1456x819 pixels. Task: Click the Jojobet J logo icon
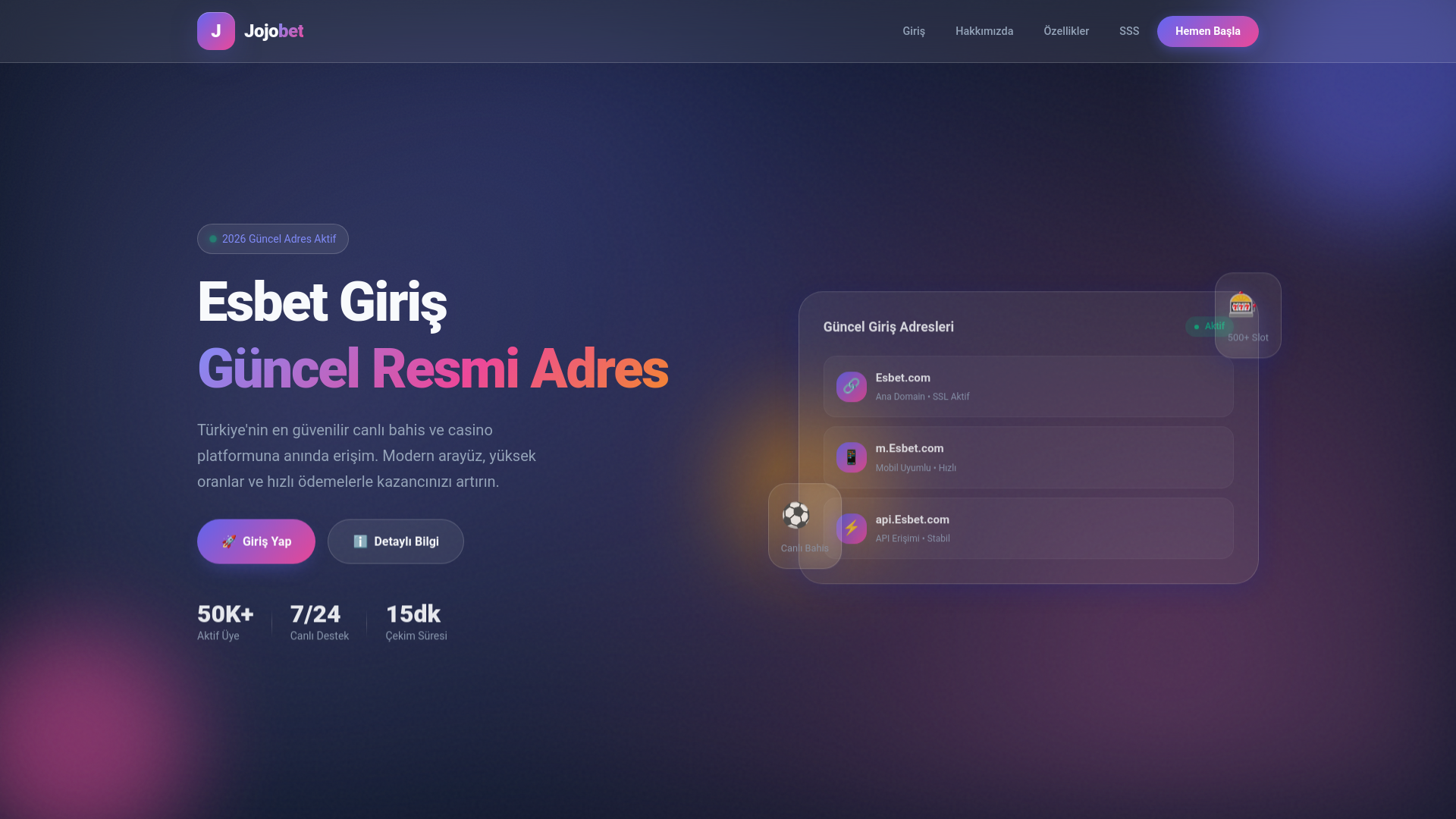coord(216,31)
